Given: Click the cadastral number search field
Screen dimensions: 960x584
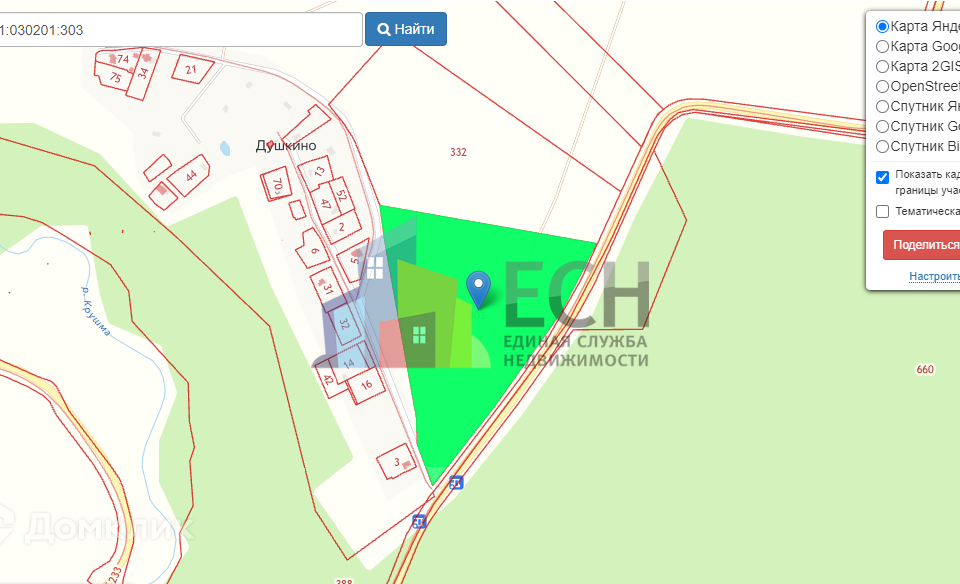Looking at the screenshot, I should tap(181, 29).
